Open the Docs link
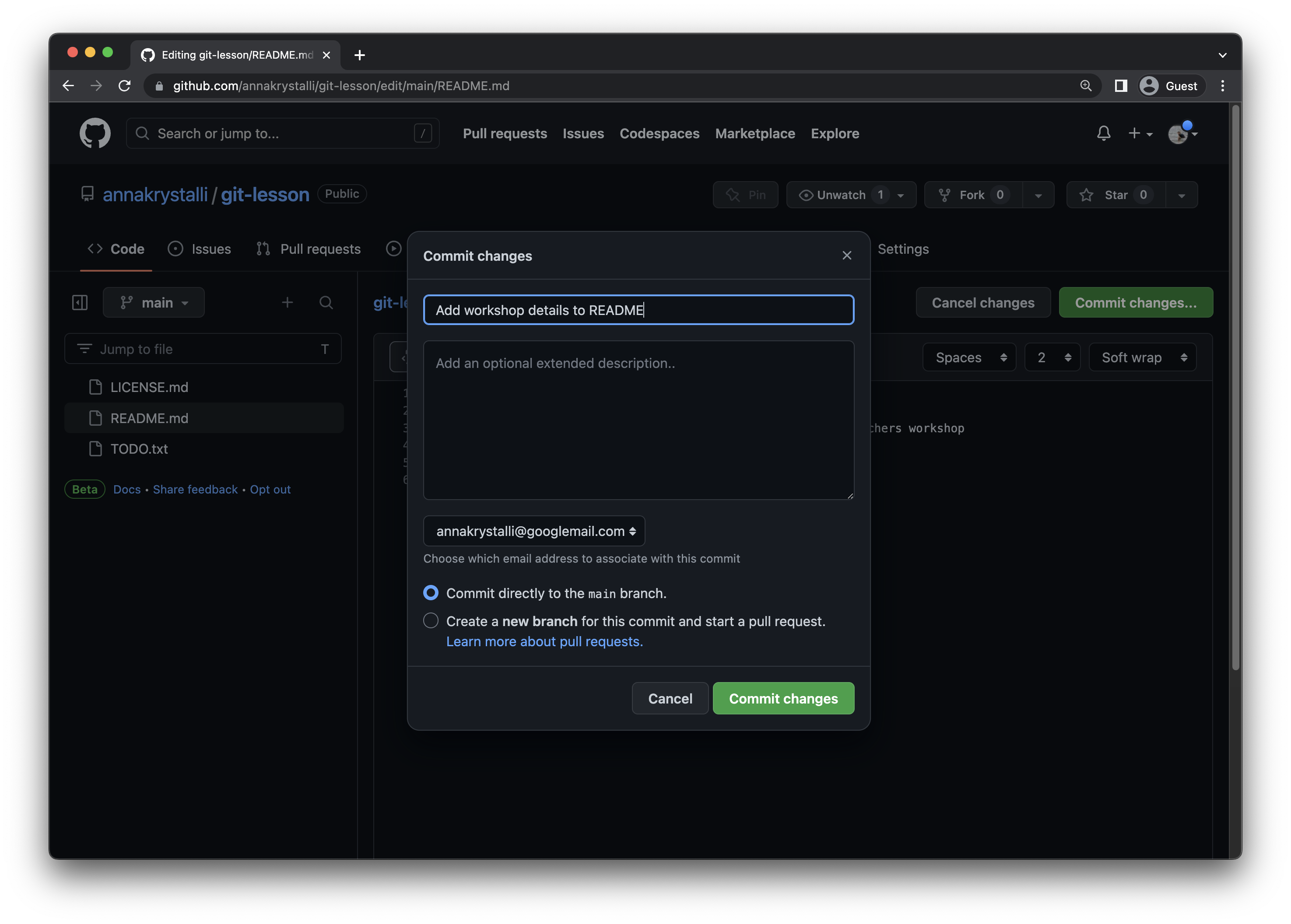1291x924 pixels. click(127, 489)
